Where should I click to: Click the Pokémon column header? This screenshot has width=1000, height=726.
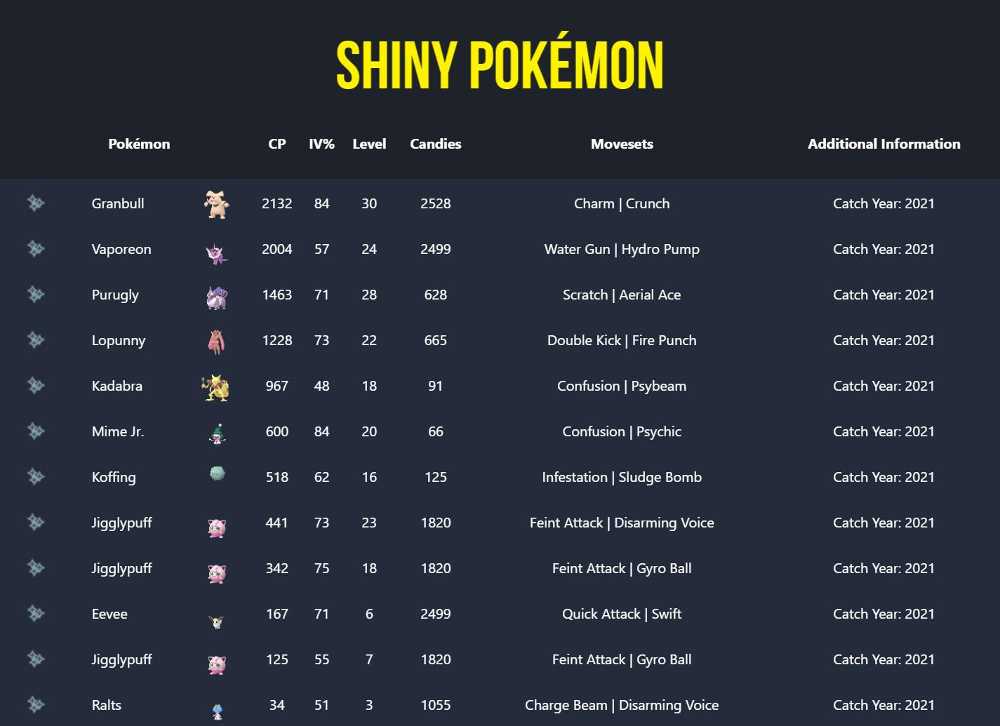tap(139, 144)
